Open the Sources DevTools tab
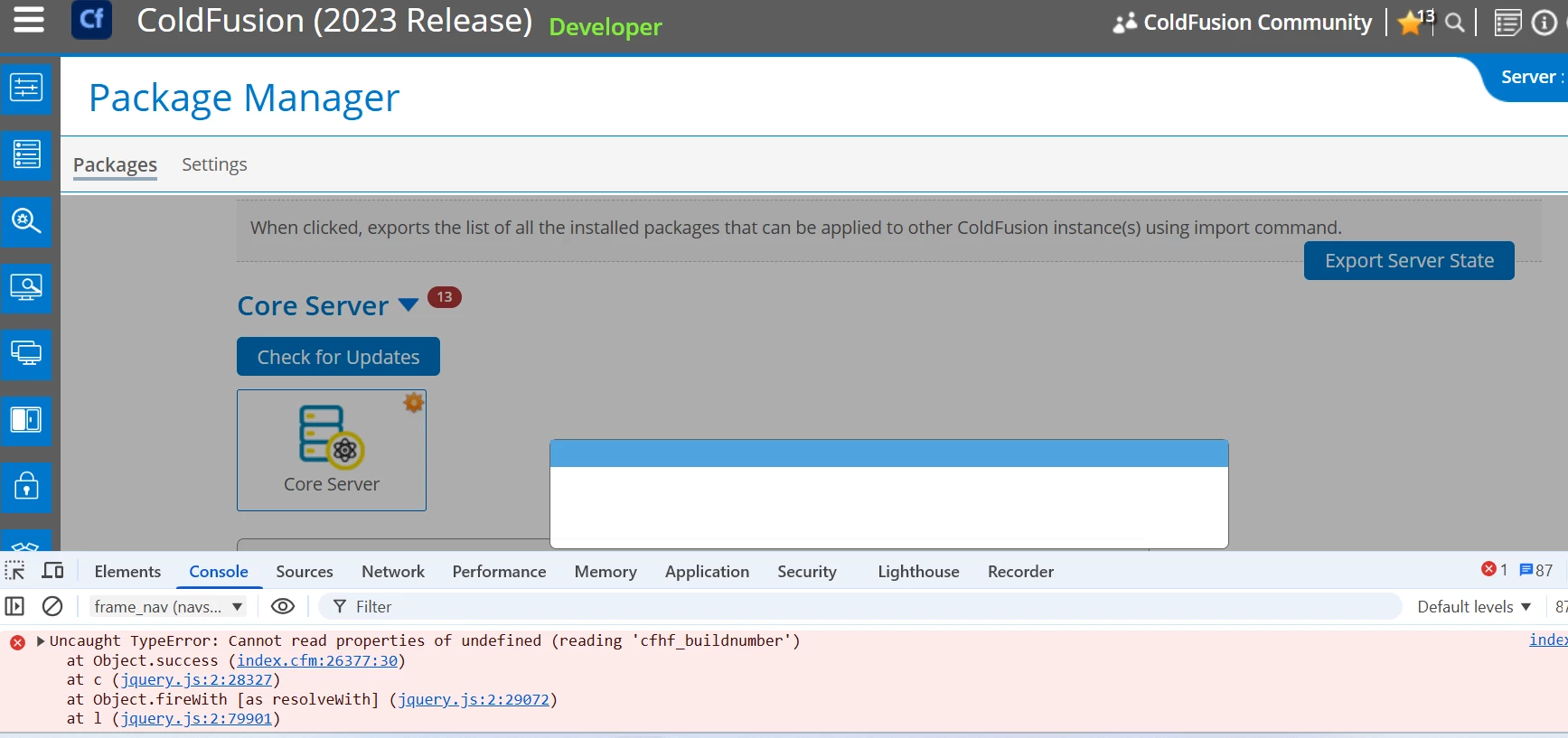 click(x=305, y=572)
